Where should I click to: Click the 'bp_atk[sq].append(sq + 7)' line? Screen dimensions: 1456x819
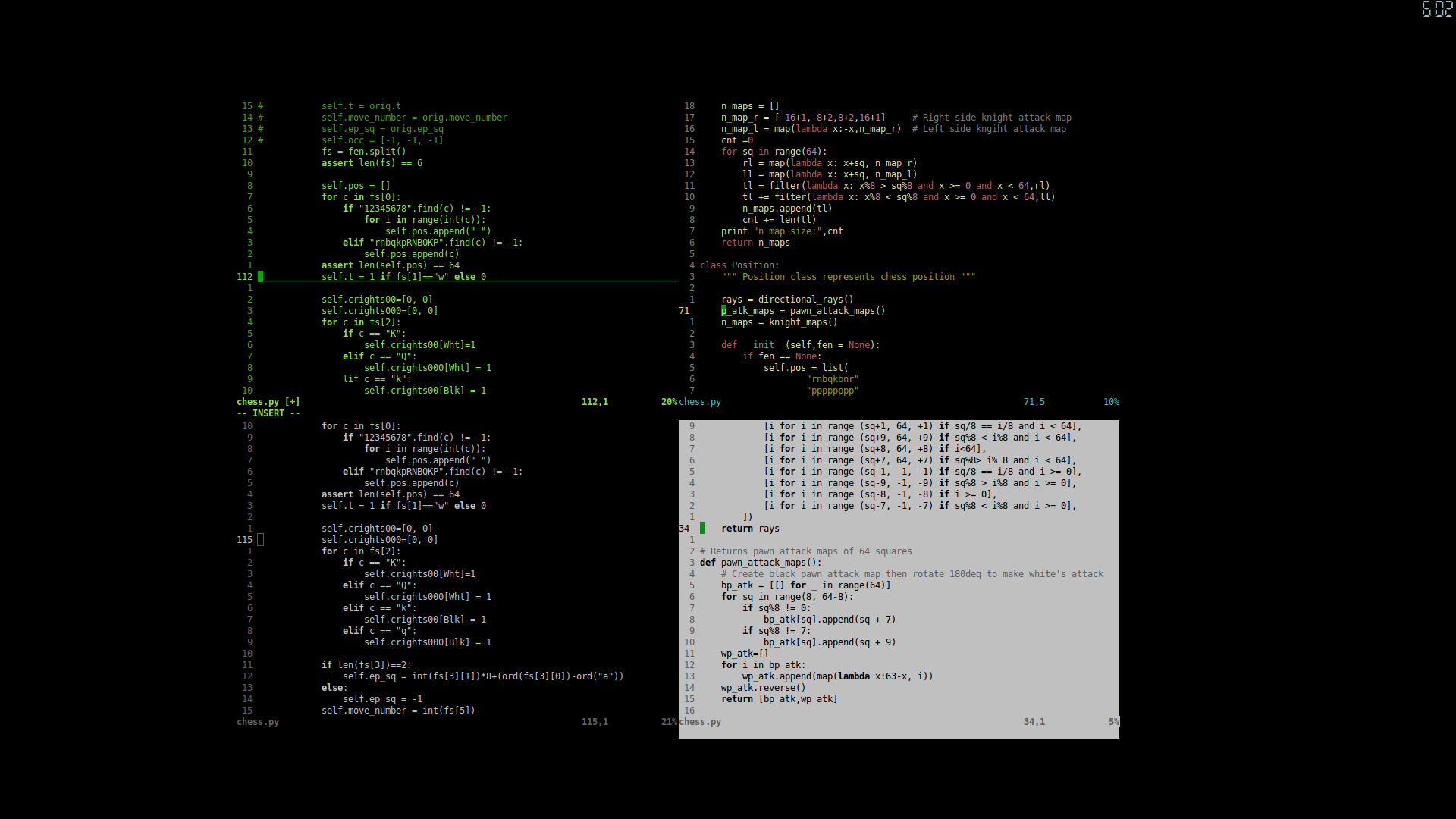(830, 620)
